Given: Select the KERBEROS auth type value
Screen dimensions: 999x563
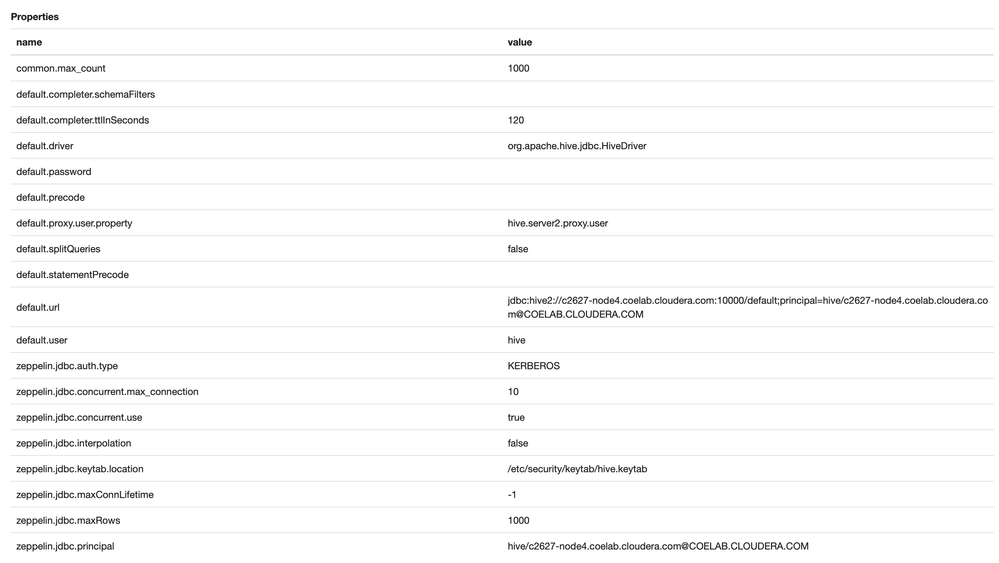Looking at the screenshot, I should [x=533, y=366].
